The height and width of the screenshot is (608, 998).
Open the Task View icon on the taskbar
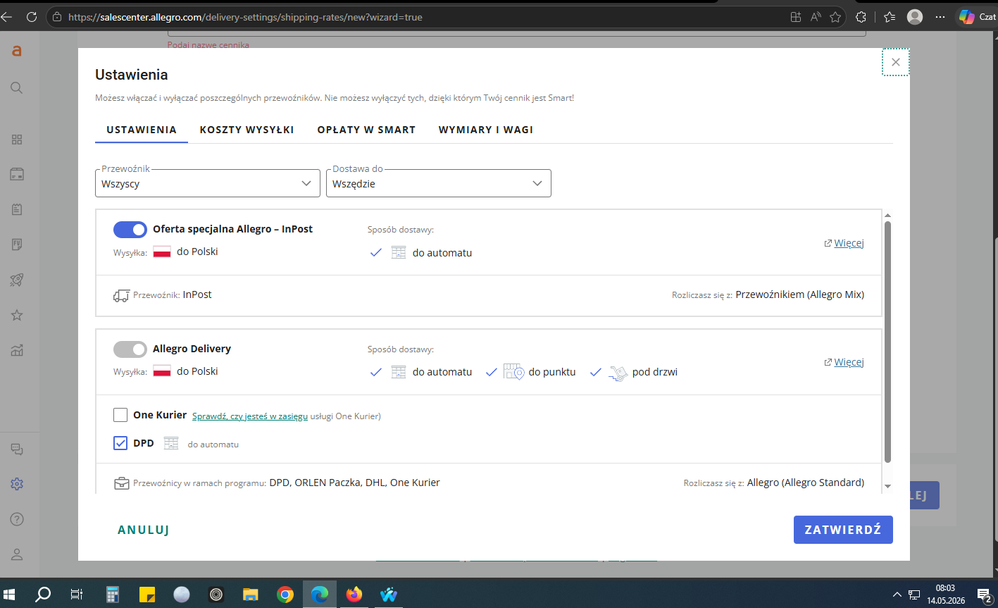click(x=76, y=595)
